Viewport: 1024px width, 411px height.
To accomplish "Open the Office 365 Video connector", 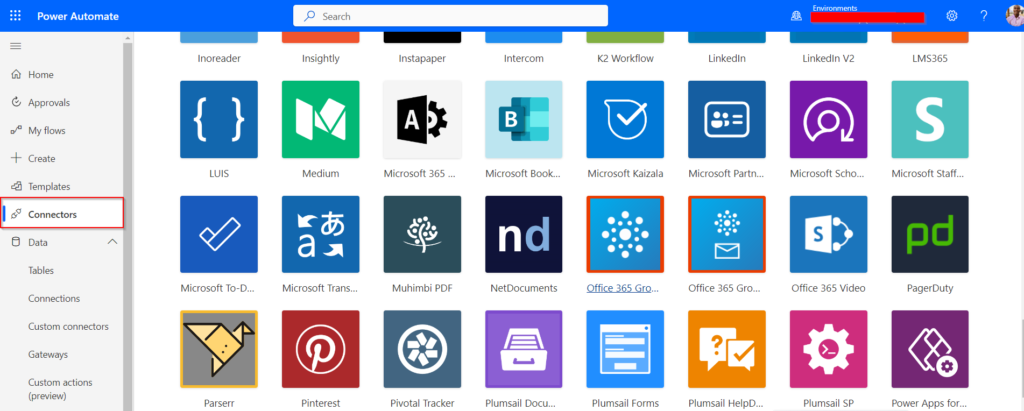I will (x=828, y=234).
